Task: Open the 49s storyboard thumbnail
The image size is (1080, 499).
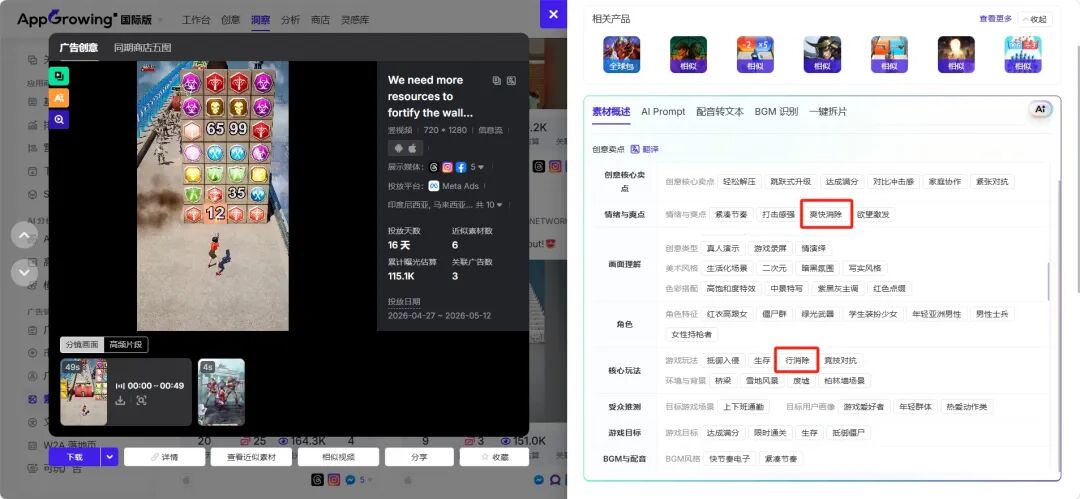Action: tap(83, 391)
